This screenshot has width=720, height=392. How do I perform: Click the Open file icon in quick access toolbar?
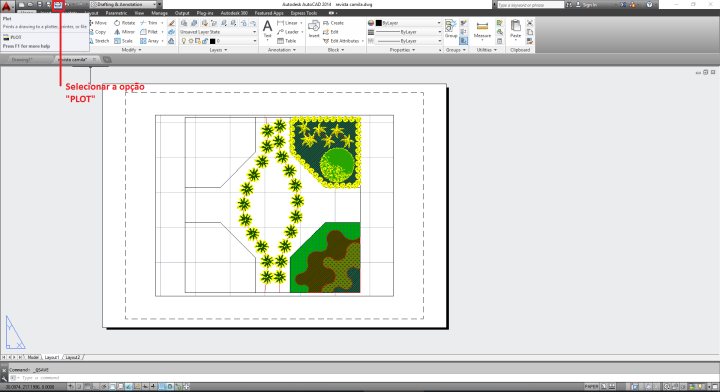tap(30, 5)
